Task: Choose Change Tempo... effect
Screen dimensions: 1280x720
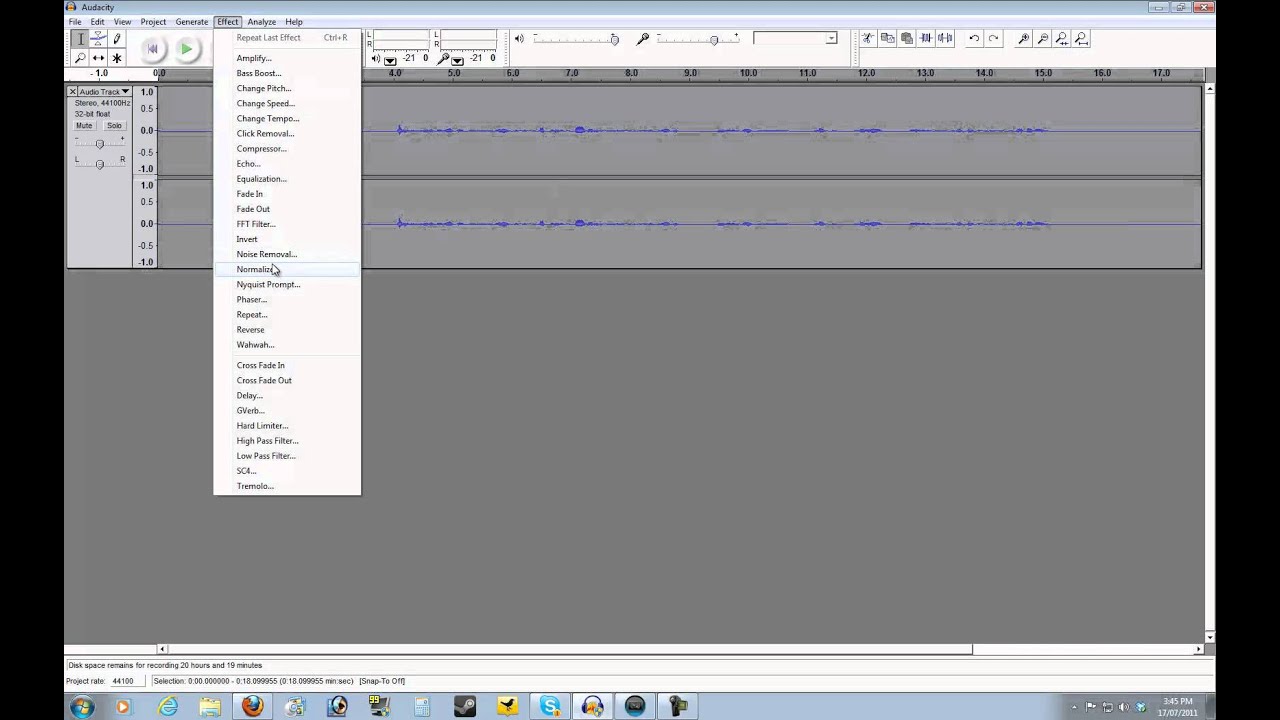Action: 287,118
